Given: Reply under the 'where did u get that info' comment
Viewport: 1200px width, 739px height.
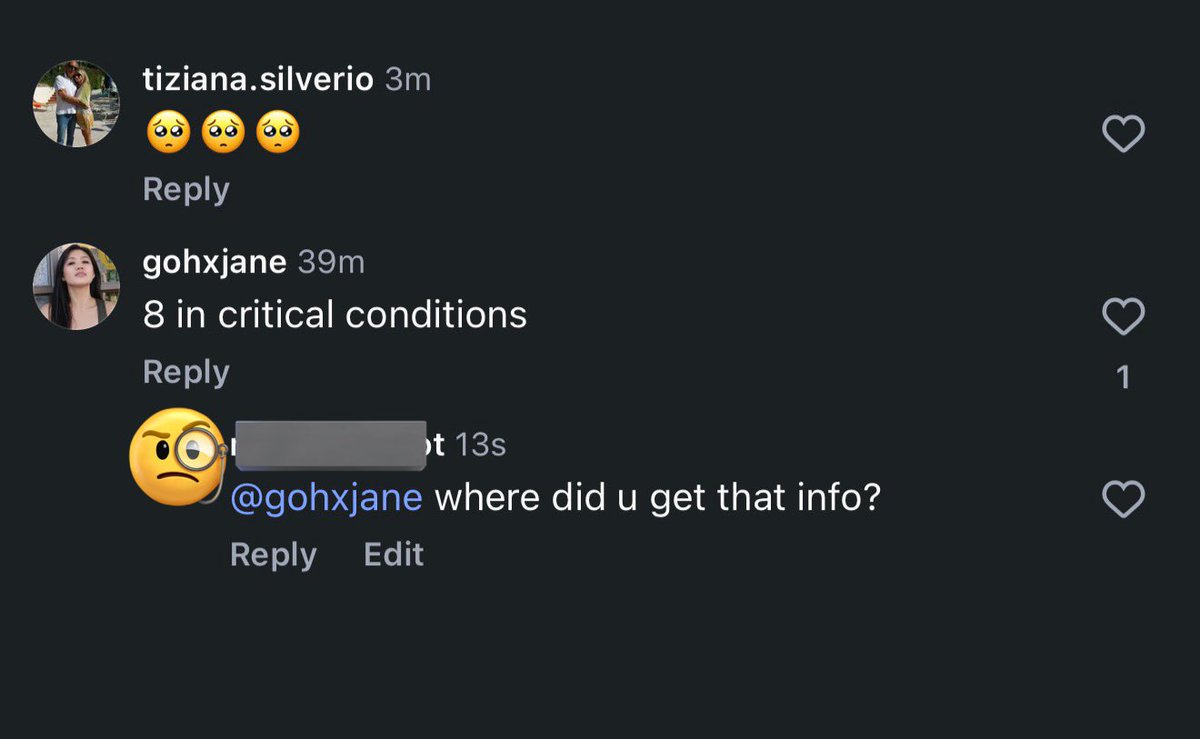Looking at the screenshot, I should pos(273,554).
